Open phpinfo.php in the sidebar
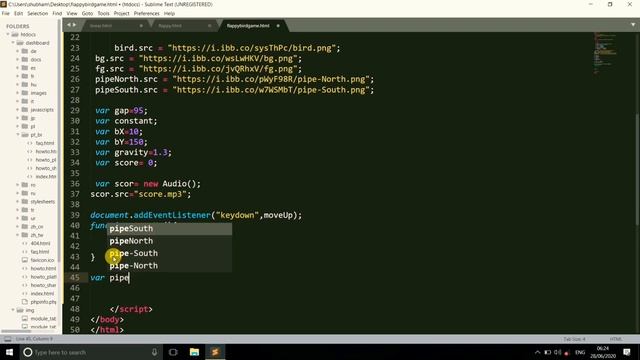 pyautogui.click(x=43, y=302)
